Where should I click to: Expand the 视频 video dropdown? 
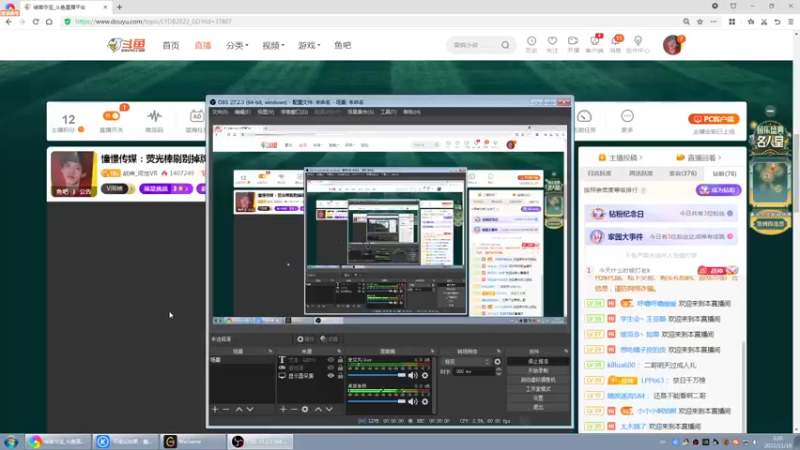point(273,45)
